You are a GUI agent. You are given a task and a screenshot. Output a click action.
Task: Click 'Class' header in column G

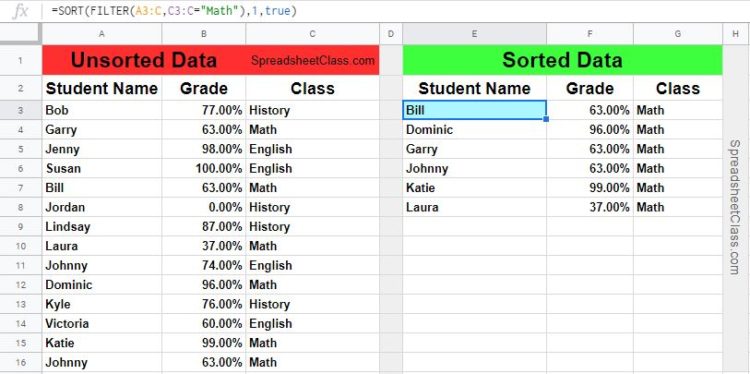tap(678, 88)
